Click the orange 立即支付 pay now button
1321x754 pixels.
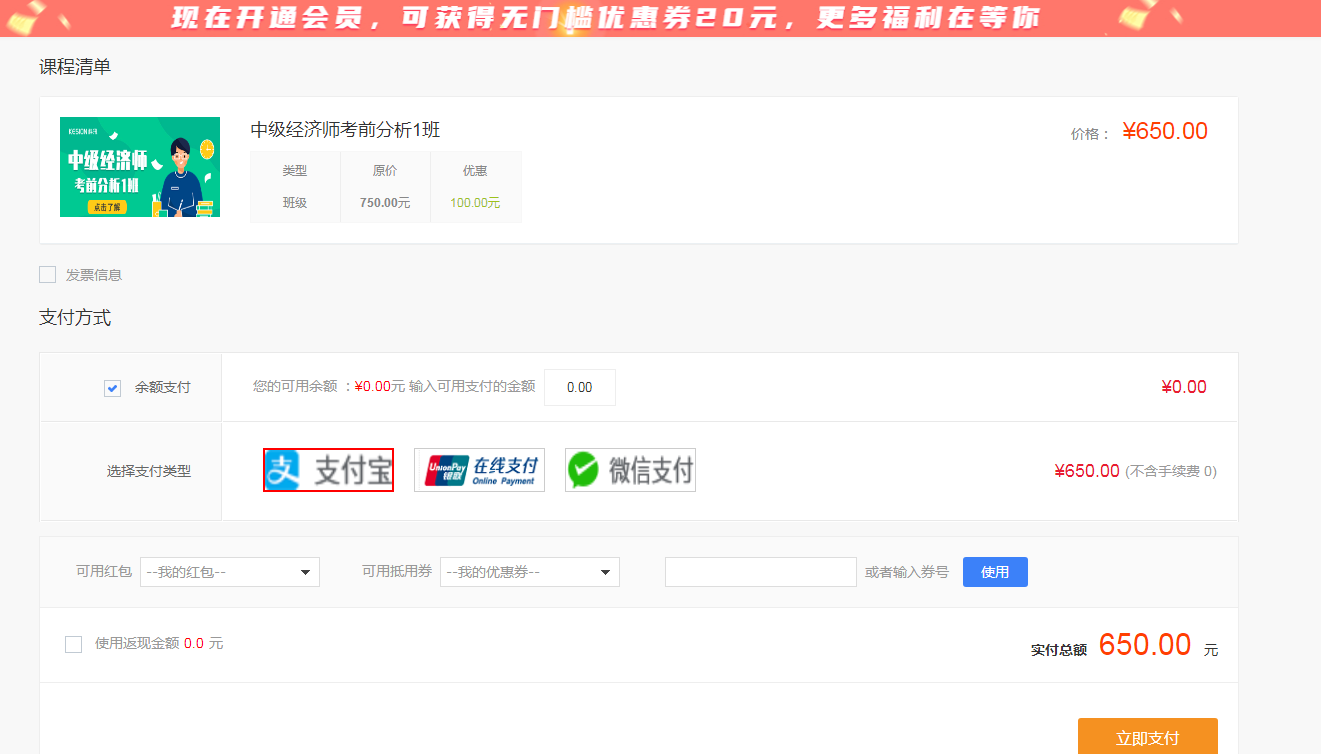1147,738
